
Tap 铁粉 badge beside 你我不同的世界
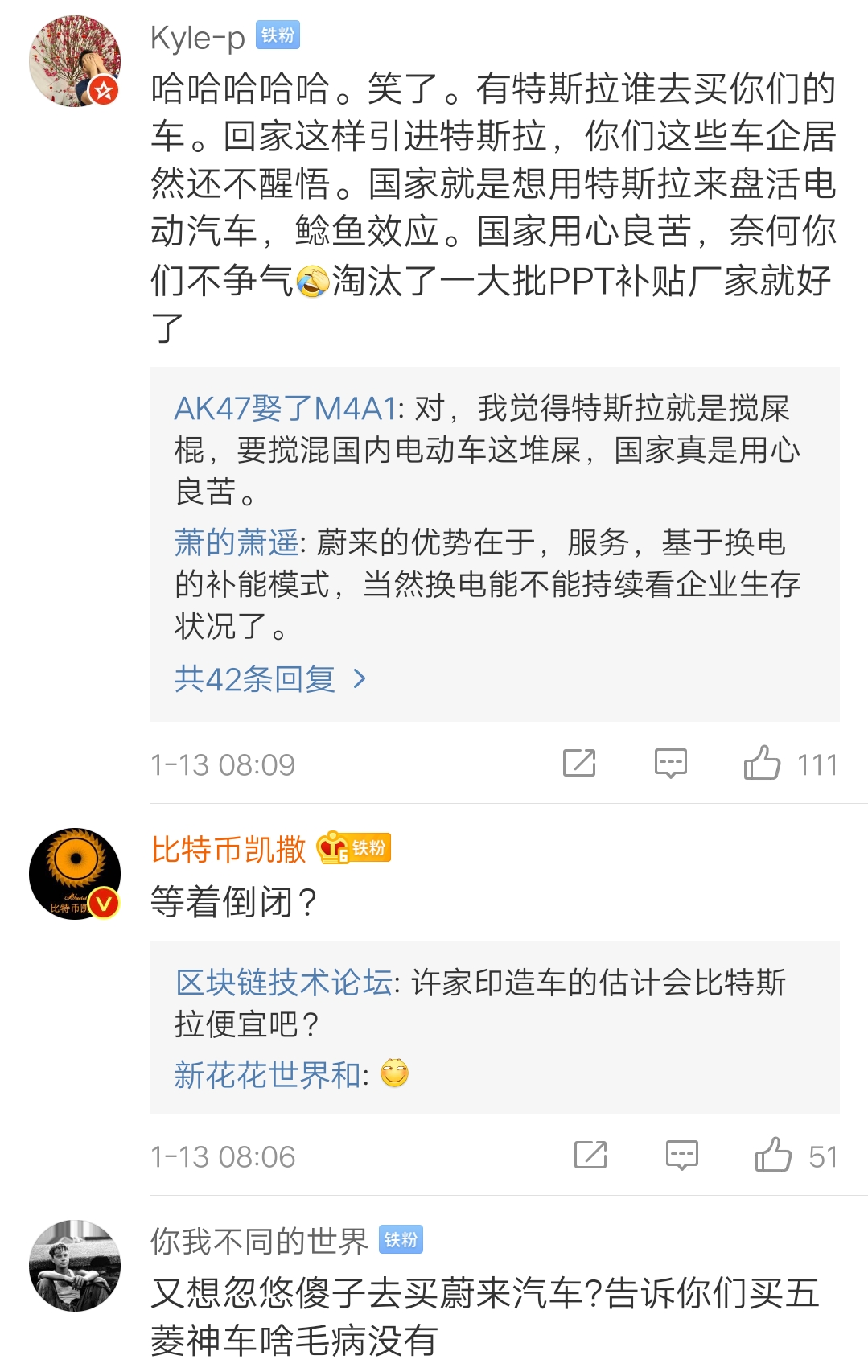401,1240
